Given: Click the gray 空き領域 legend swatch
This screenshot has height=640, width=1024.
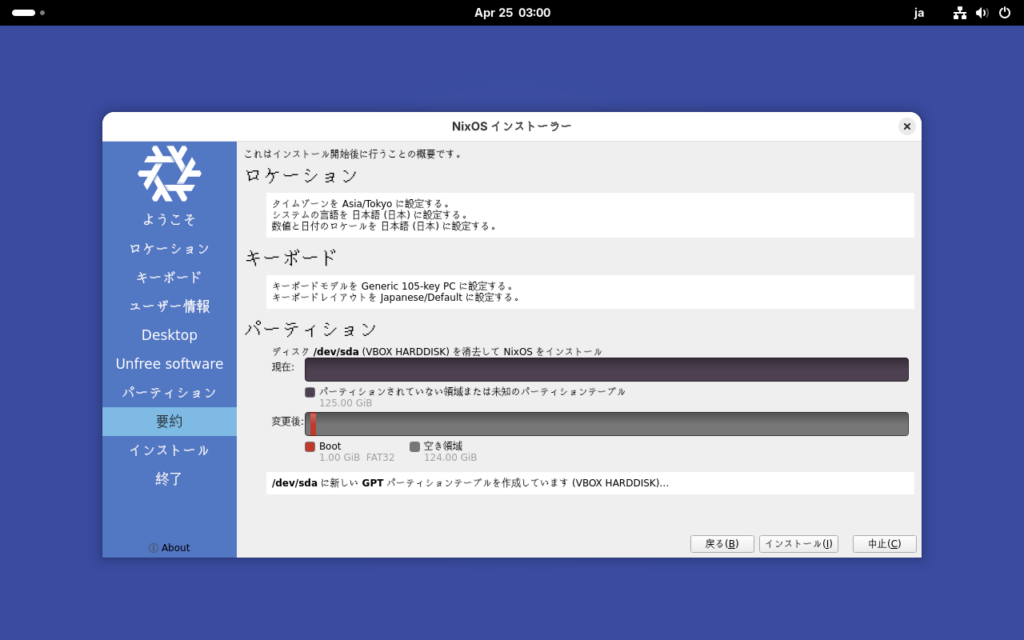Looking at the screenshot, I should tap(414, 446).
